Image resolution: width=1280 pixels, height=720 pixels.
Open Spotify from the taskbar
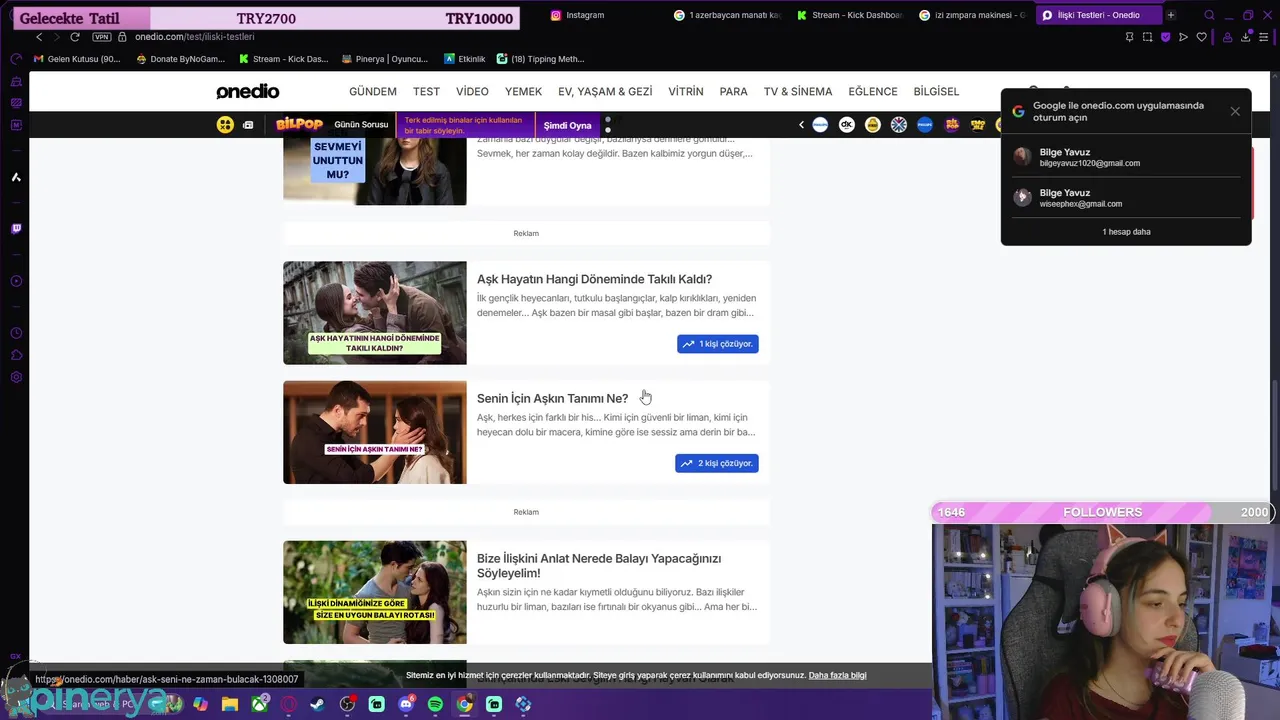coord(435,704)
